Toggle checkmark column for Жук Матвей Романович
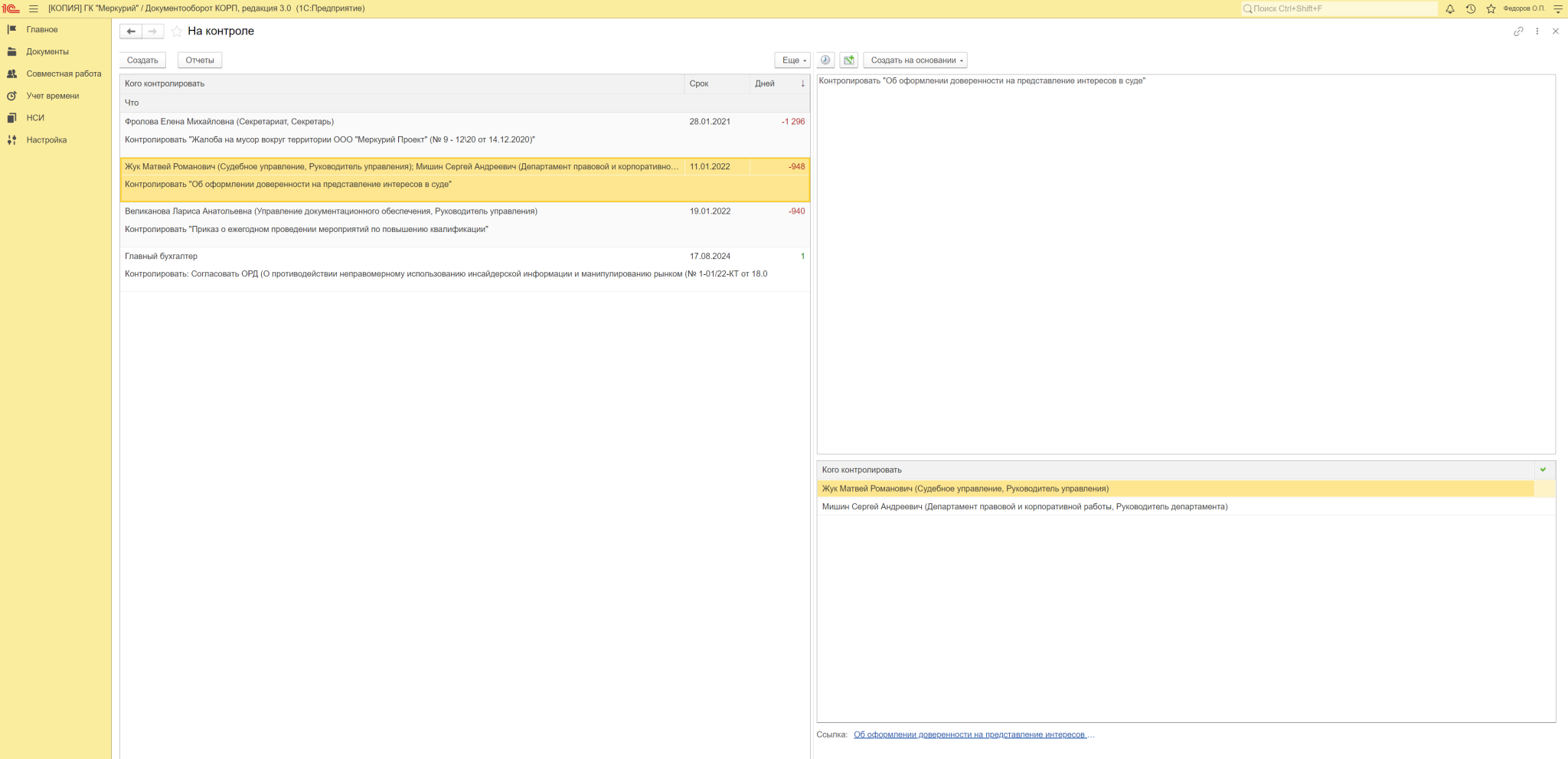The image size is (1568, 759). pyautogui.click(x=1543, y=489)
